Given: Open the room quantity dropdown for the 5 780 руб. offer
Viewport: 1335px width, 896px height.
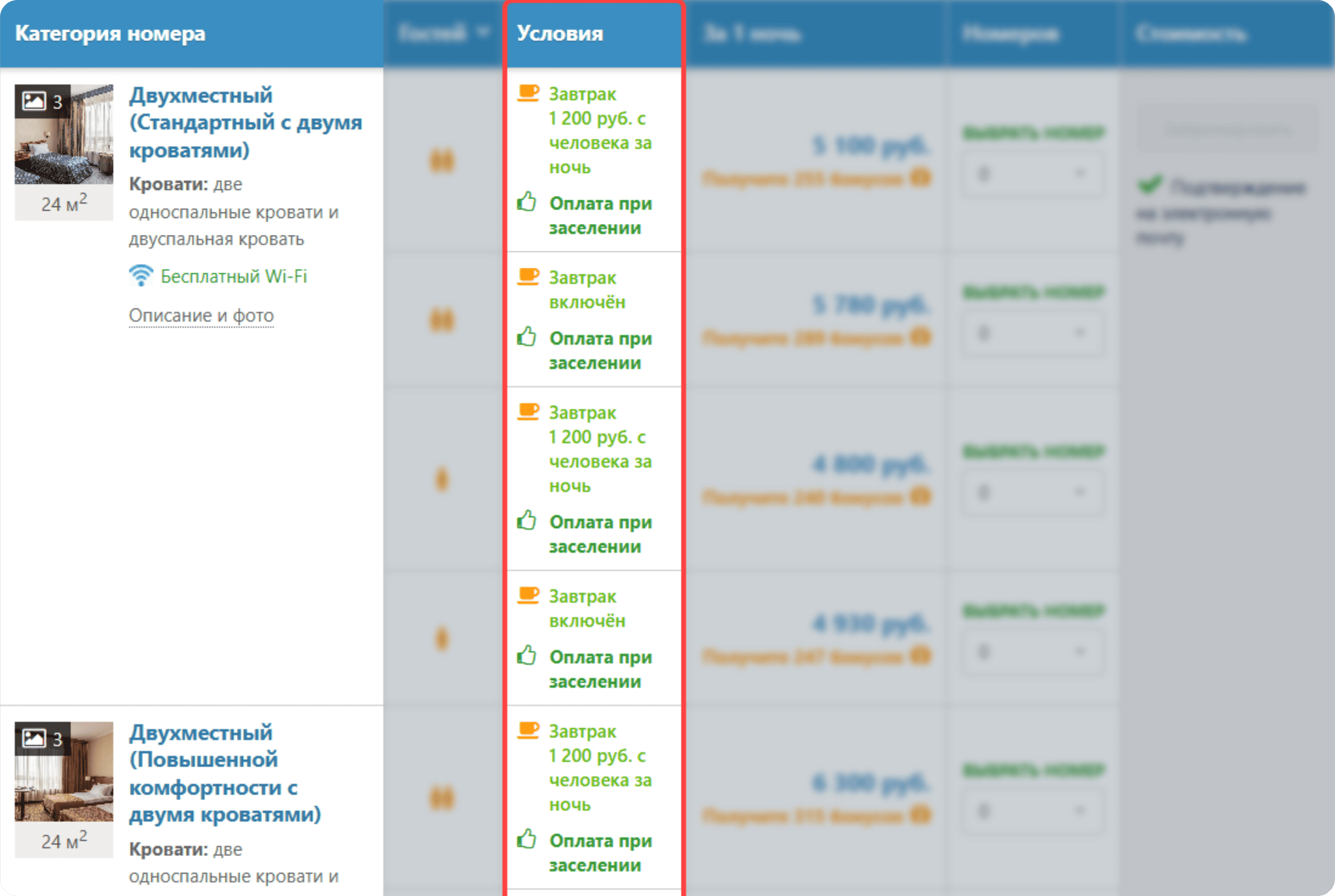Looking at the screenshot, I should pyautogui.click(x=1032, y=333).
